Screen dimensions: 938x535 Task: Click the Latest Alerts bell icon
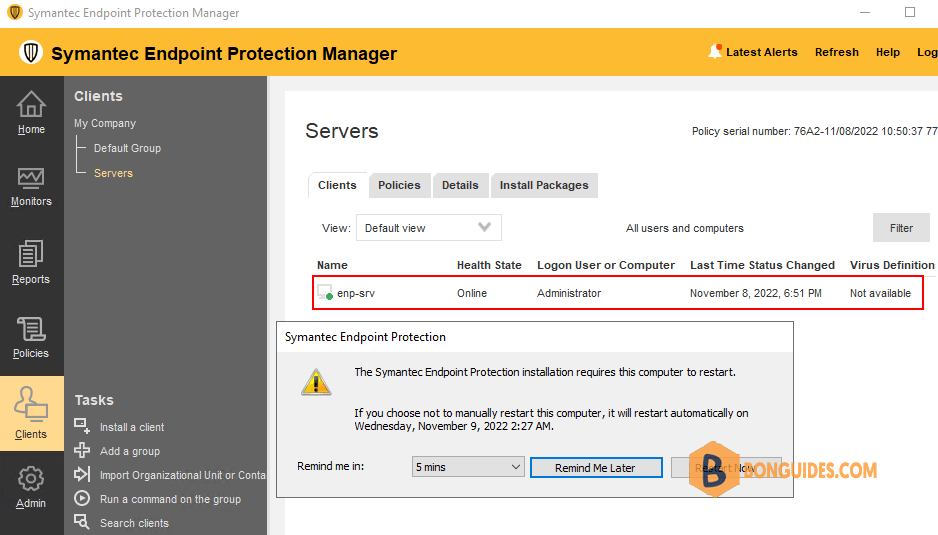click(715, 51)
